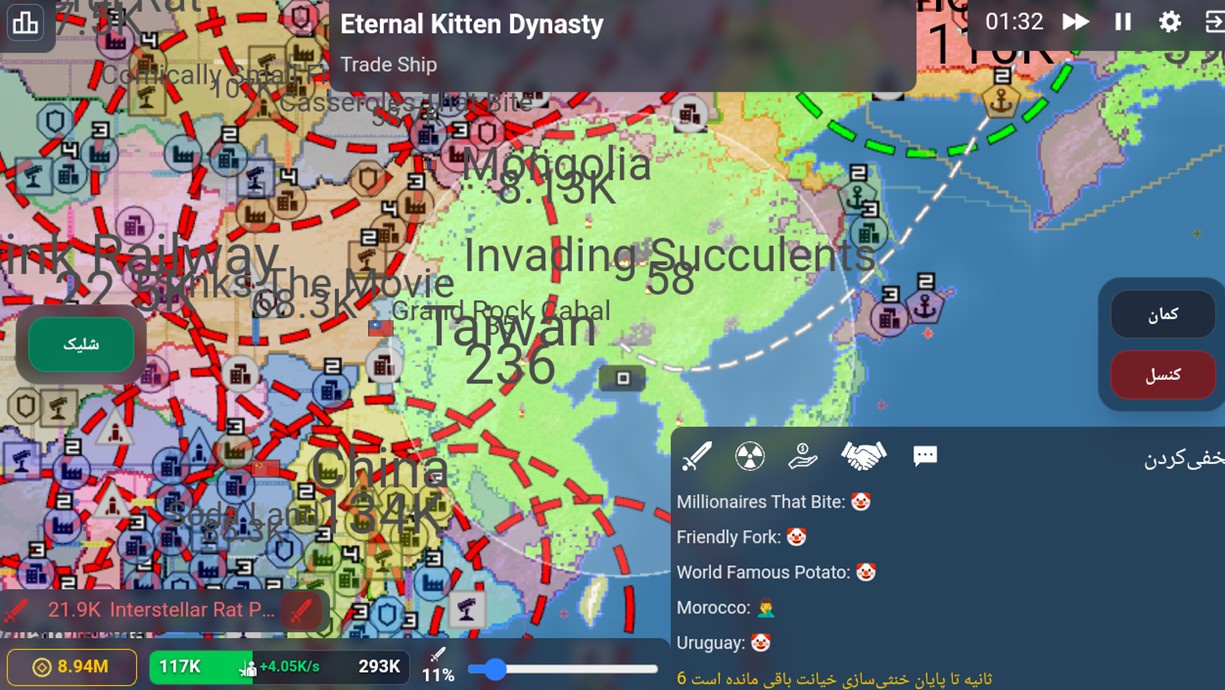Cancel the Interstellar Rat attack sword

(x=301, y=610)
